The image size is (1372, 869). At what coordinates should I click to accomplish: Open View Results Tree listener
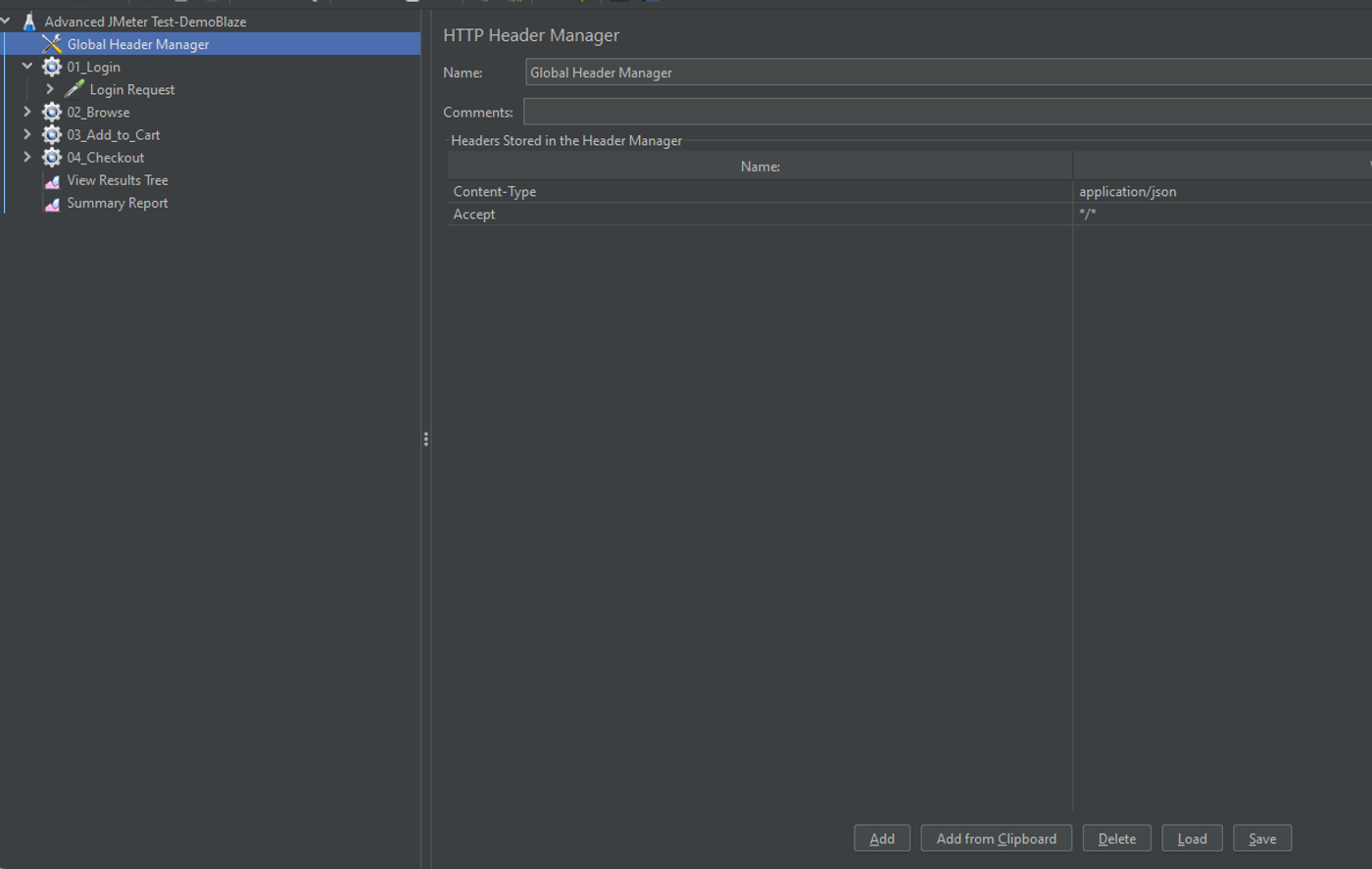coord(118,180)
